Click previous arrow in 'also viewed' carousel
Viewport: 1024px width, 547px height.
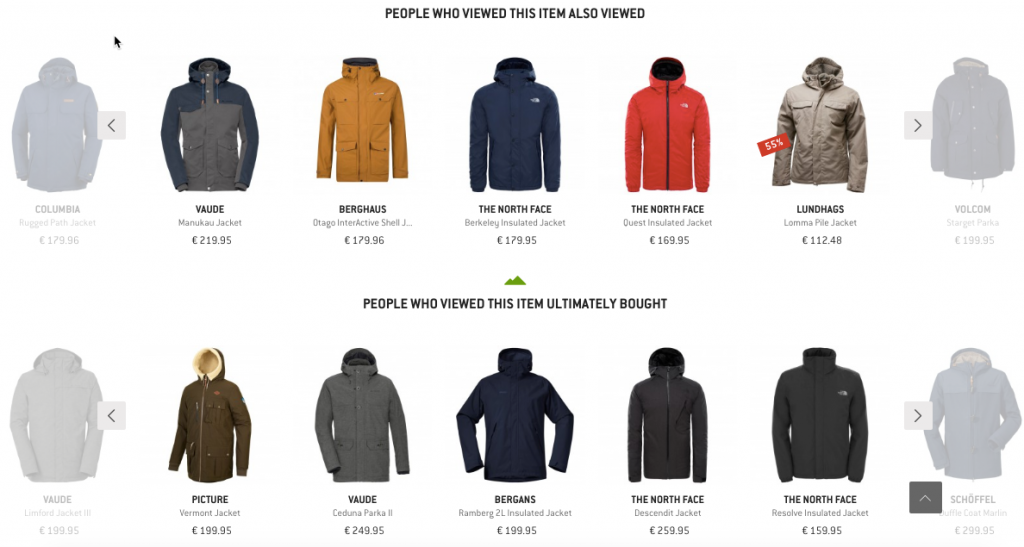pyautogui.click(x=112, y=125)
